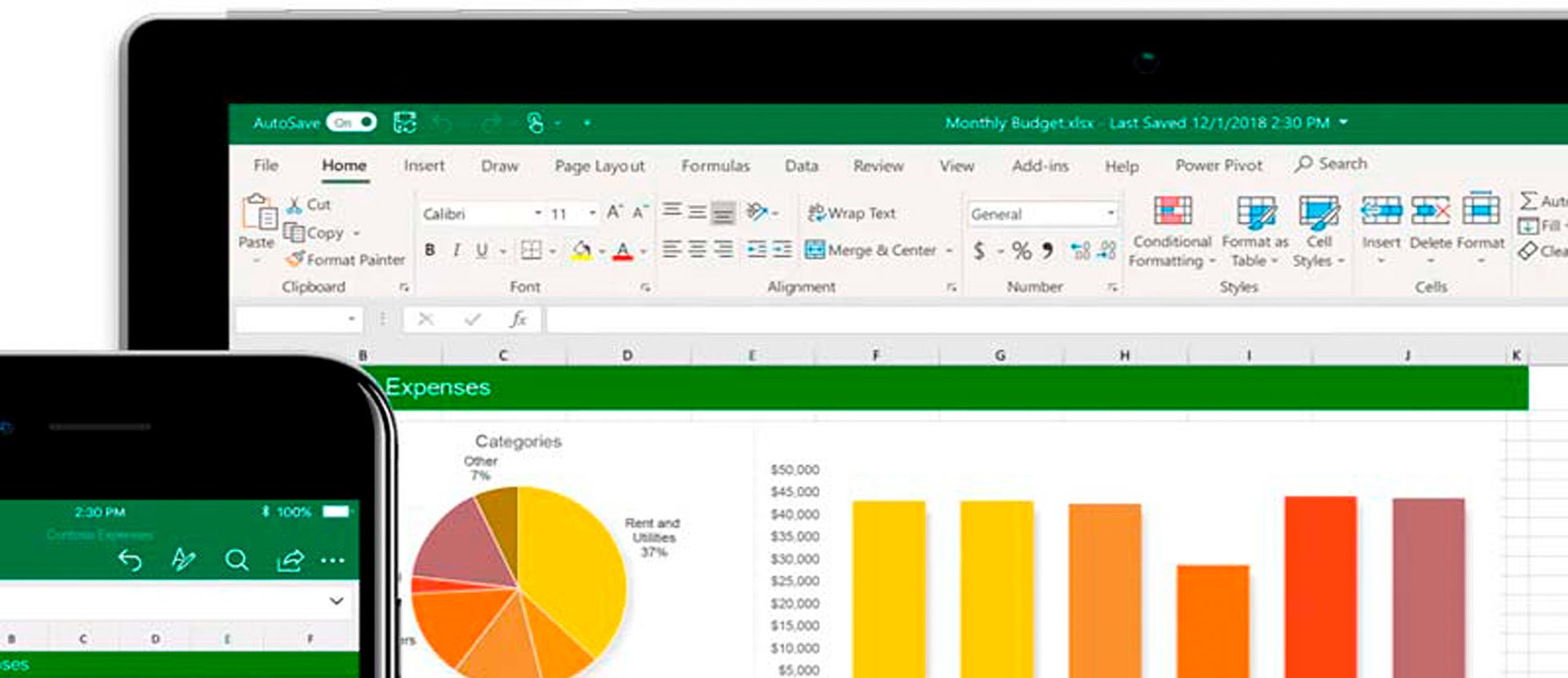Click the Format cells icon

[x=1481, y=209]
